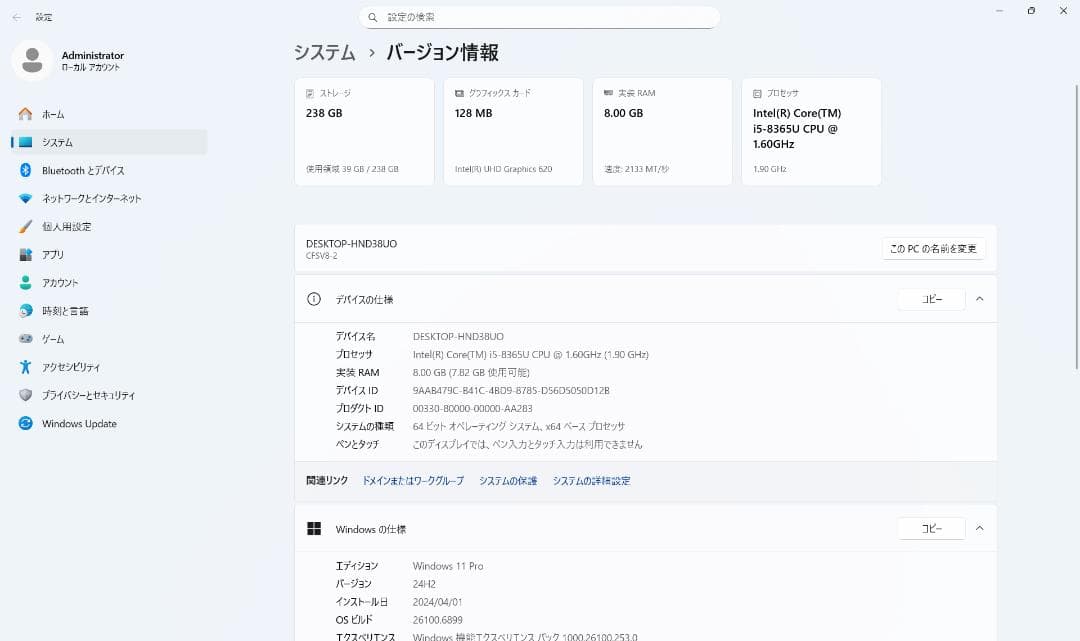Viewport: 1080px width, 641px height.
Task: Open ドメインまたはワークグループ link
Action: tap(413, 481)
